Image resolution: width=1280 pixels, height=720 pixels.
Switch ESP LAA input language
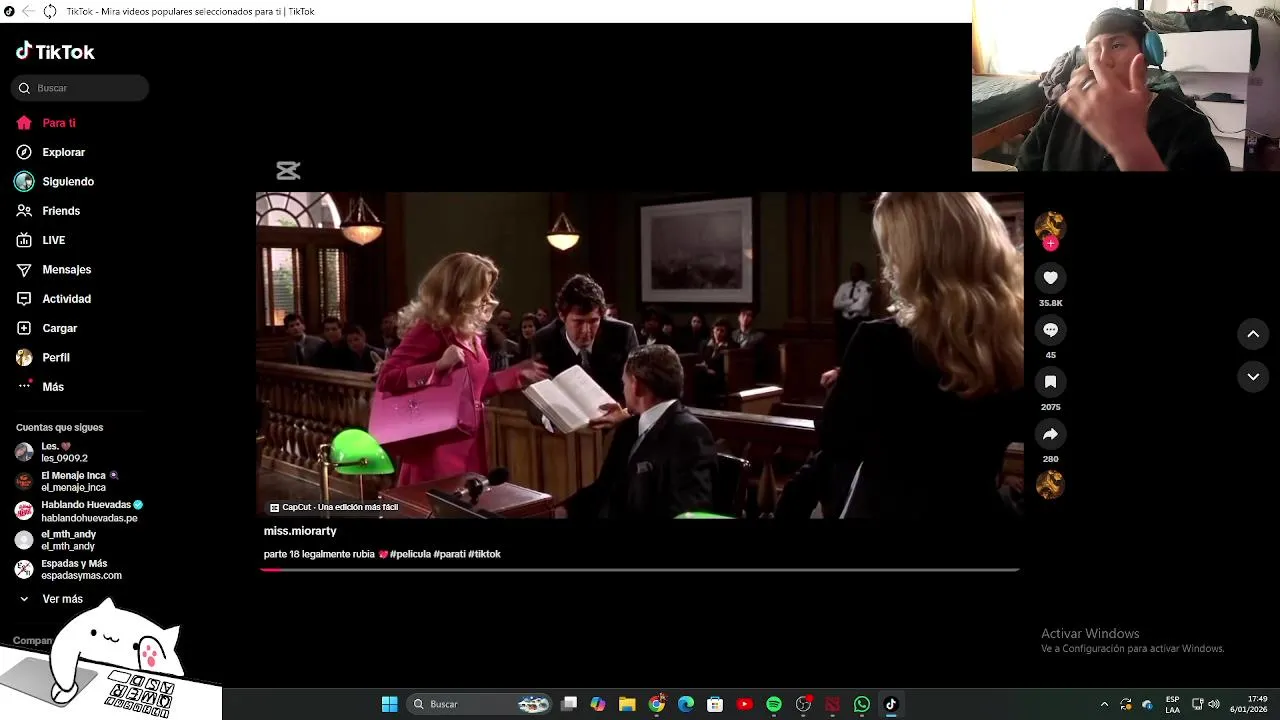[x=1172, y=704]
